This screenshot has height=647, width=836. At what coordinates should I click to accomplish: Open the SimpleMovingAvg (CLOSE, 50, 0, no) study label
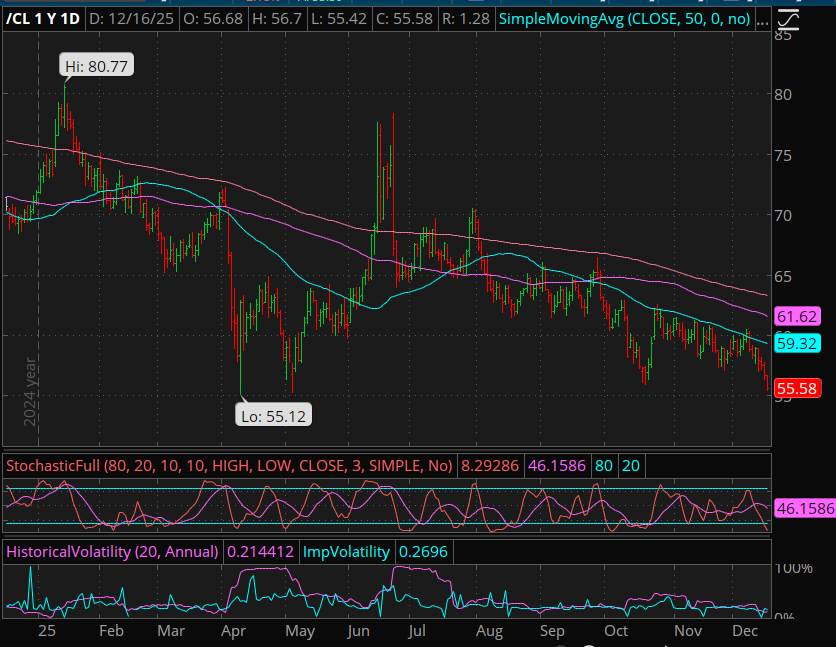pyautogui.click(x=624, y=19)
